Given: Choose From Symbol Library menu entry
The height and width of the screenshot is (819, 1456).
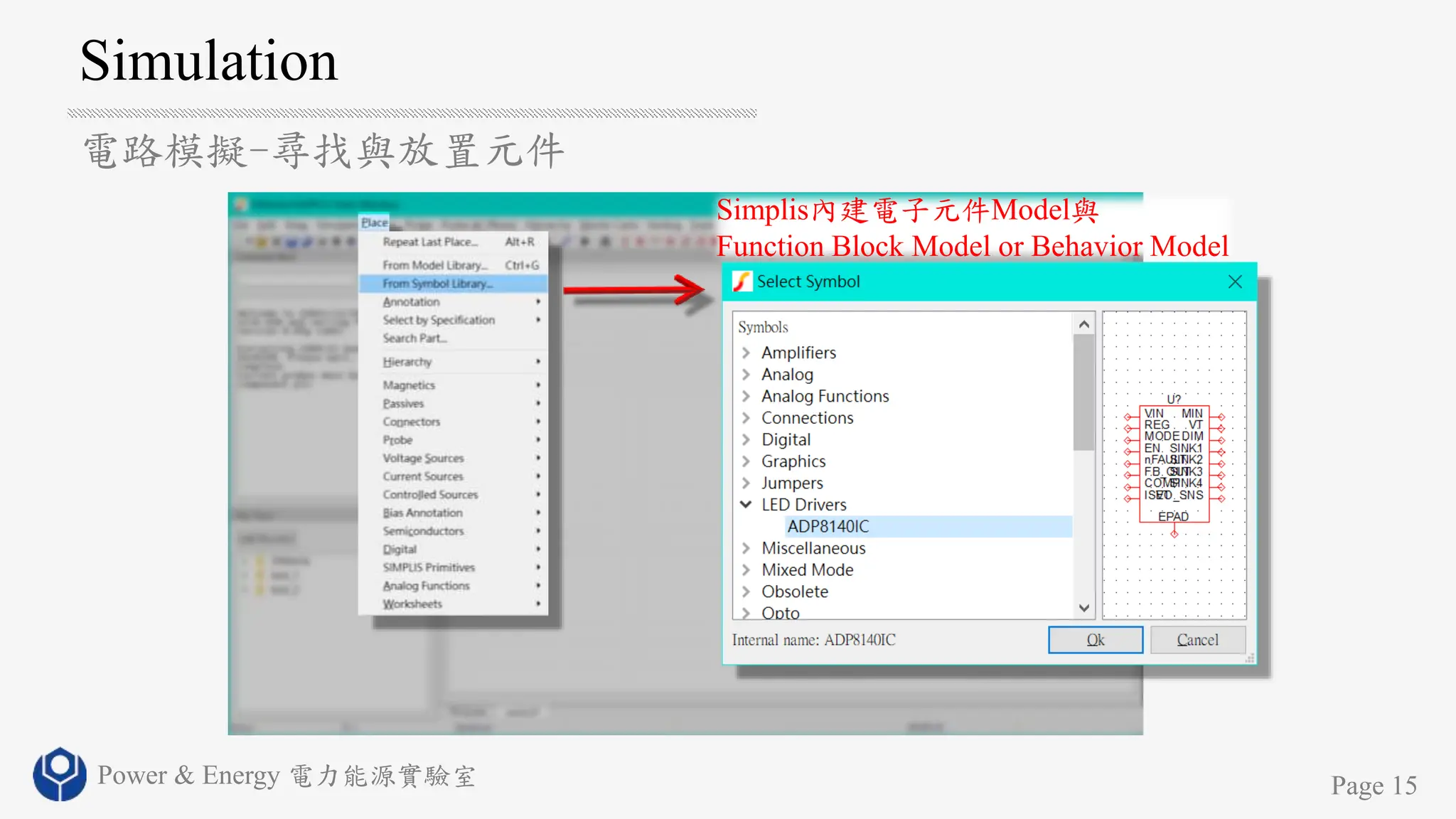Looking at the screenshot, I should (x=437, y=284).
